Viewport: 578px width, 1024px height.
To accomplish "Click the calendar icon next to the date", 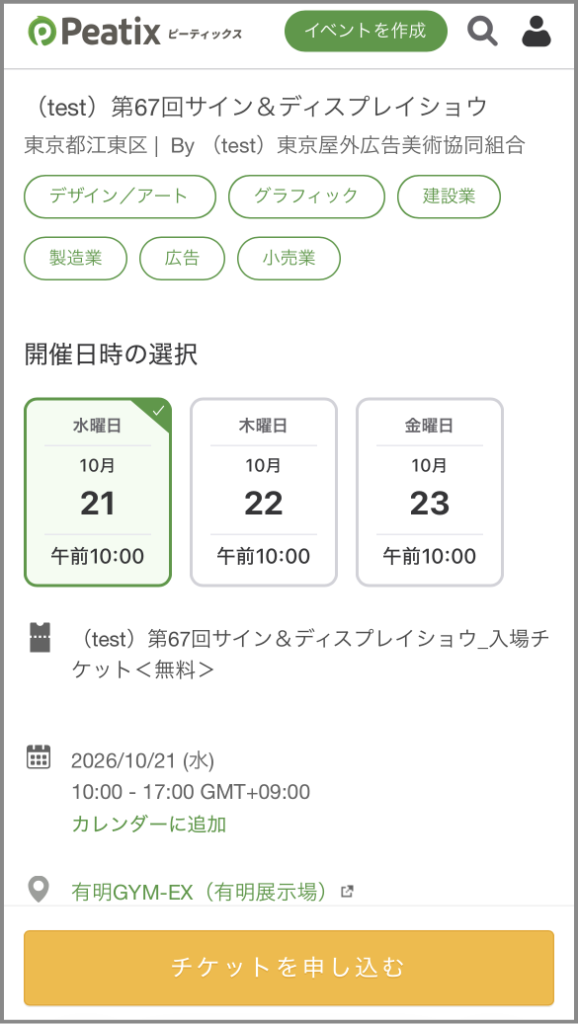I will pyautogui.click(x=39, y=756).
